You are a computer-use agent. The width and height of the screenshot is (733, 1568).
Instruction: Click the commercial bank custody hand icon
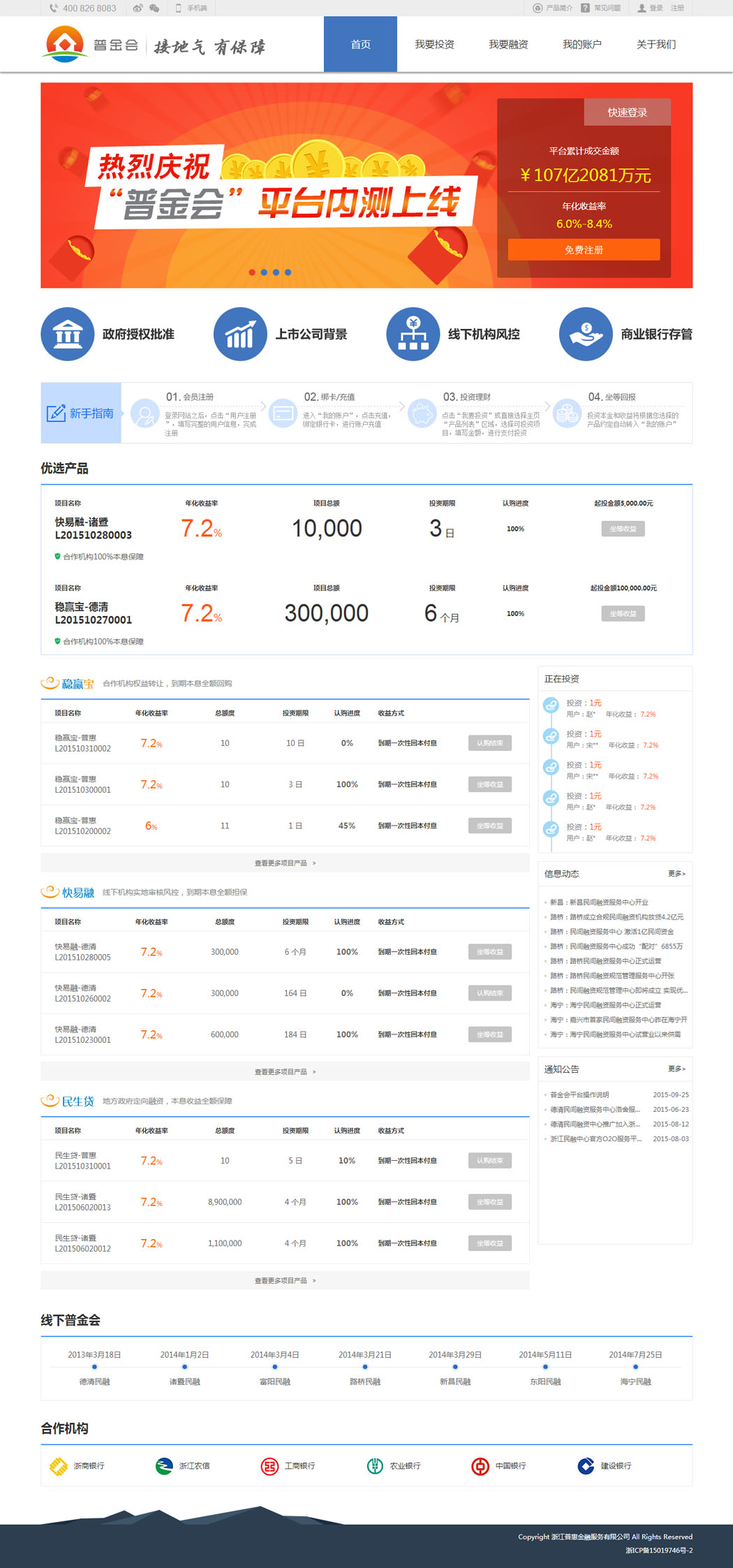[x=586, y=335]
